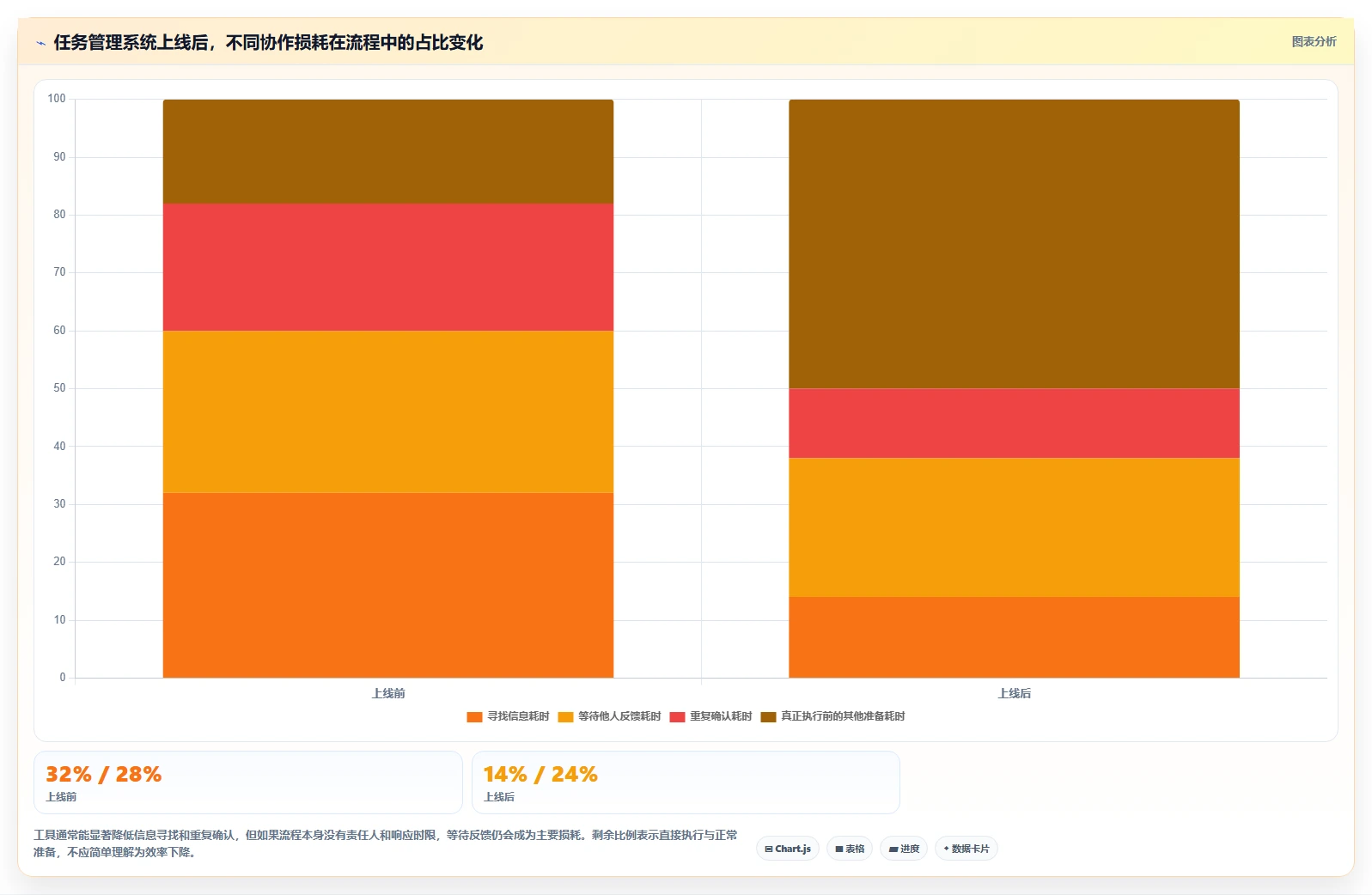Toggle the 等待他人反馈耗时 legend swatch
Image resolution: width=1372 pixels, height=895 pixels.
tap(565, 716)
